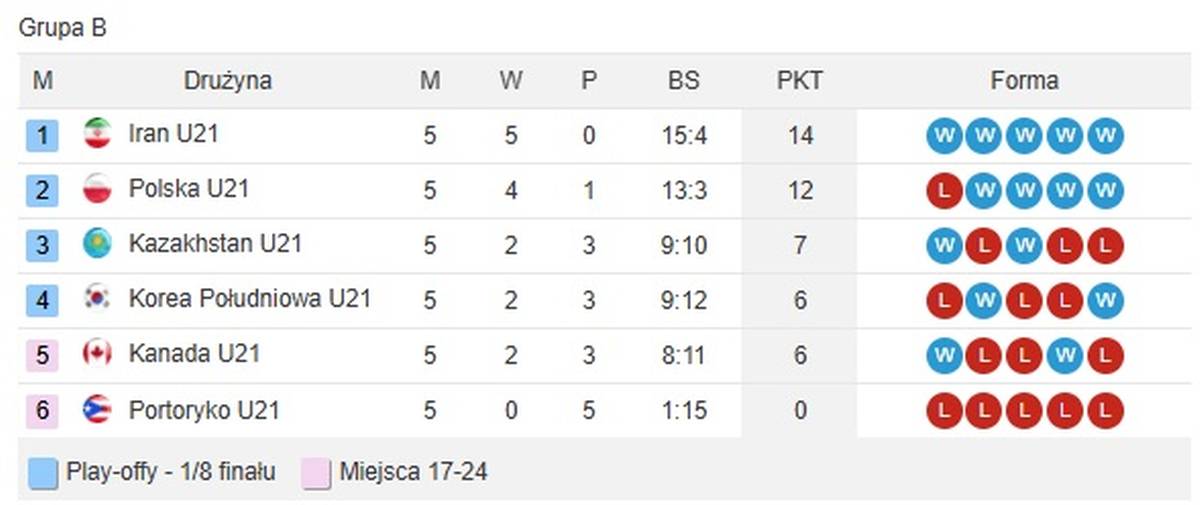Click the Poland flag icon

pyautogui.click(x=97, y=189)
